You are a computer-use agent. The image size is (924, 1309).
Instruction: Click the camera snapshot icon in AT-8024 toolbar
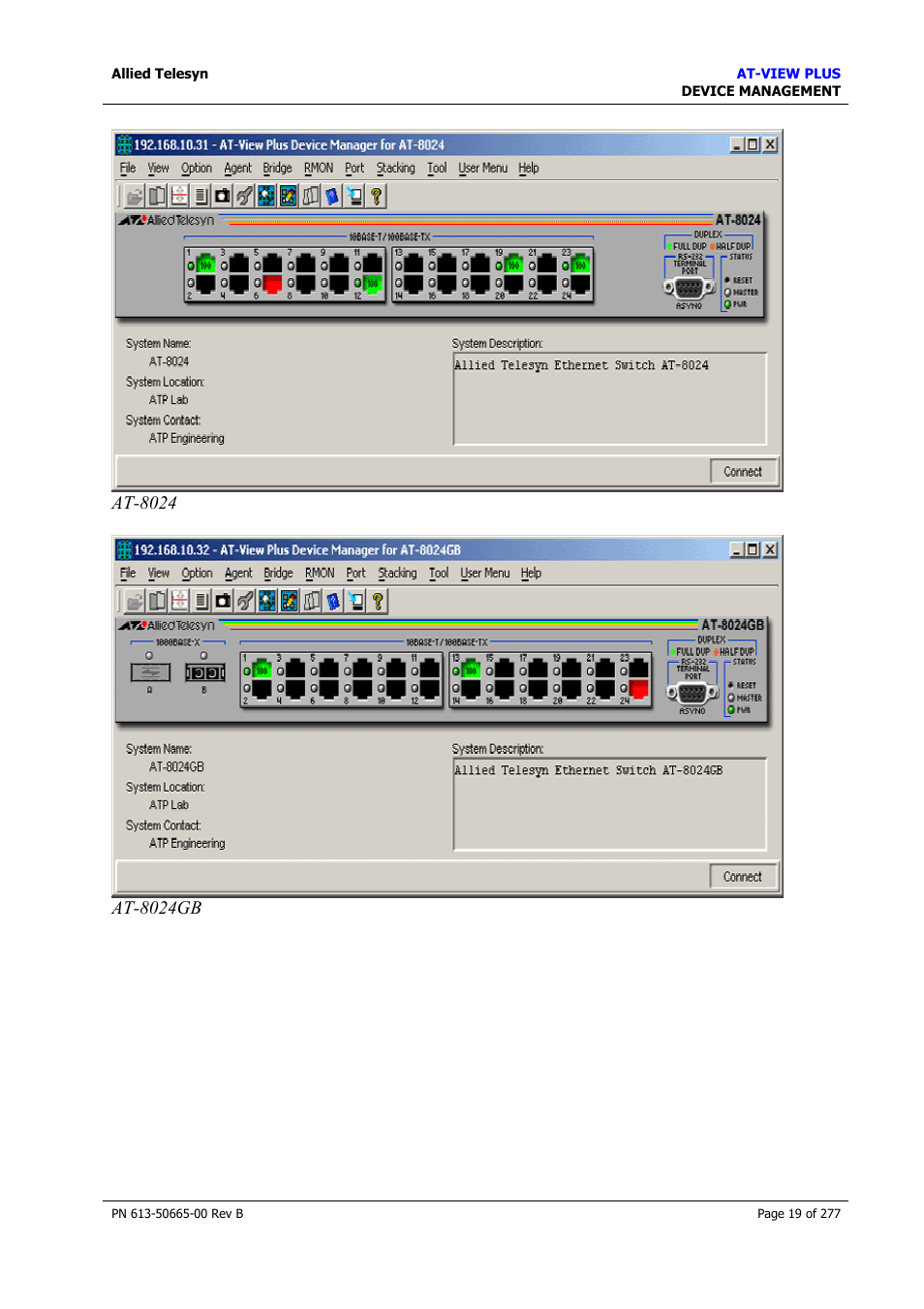(223, 196)
